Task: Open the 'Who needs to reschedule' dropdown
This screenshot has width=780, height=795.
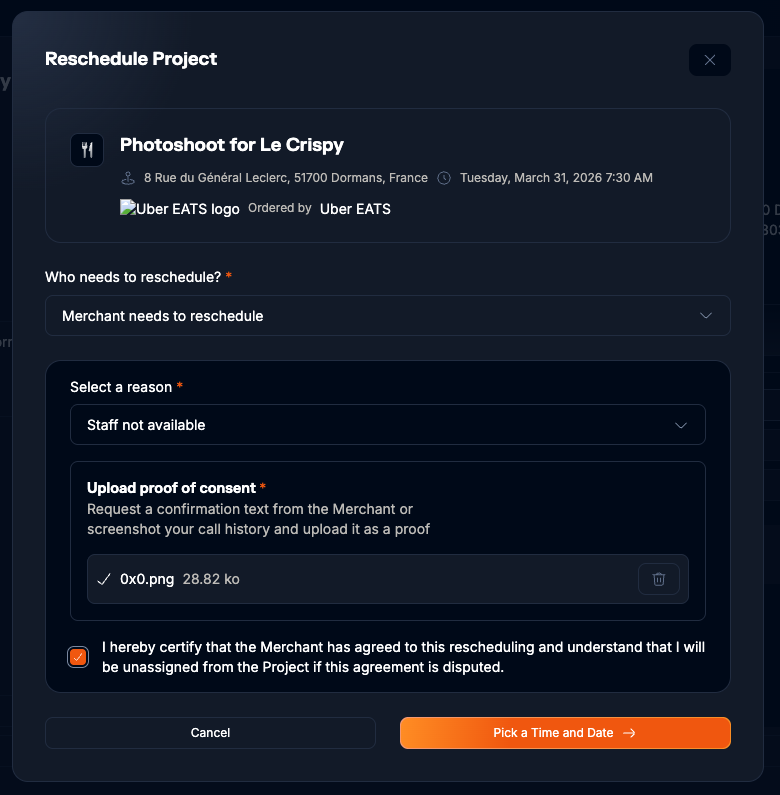Action: [387, 316]
